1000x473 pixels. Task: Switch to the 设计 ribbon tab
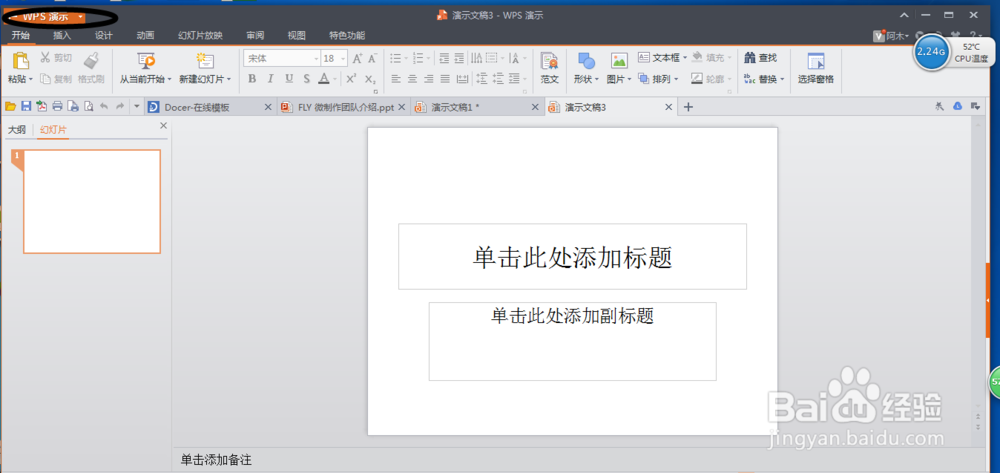(x=104, y=36)
